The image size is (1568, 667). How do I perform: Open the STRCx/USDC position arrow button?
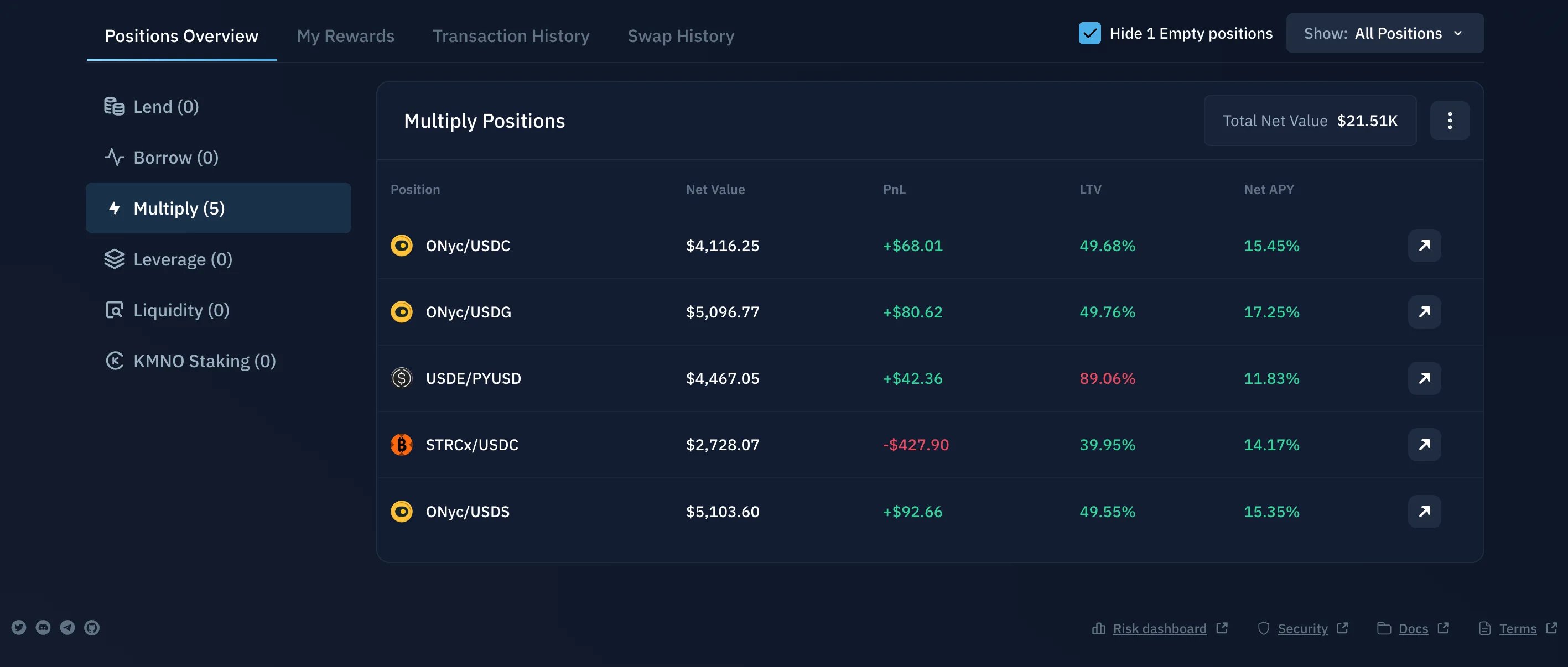pyautogui.click(x=1424, y=444)
